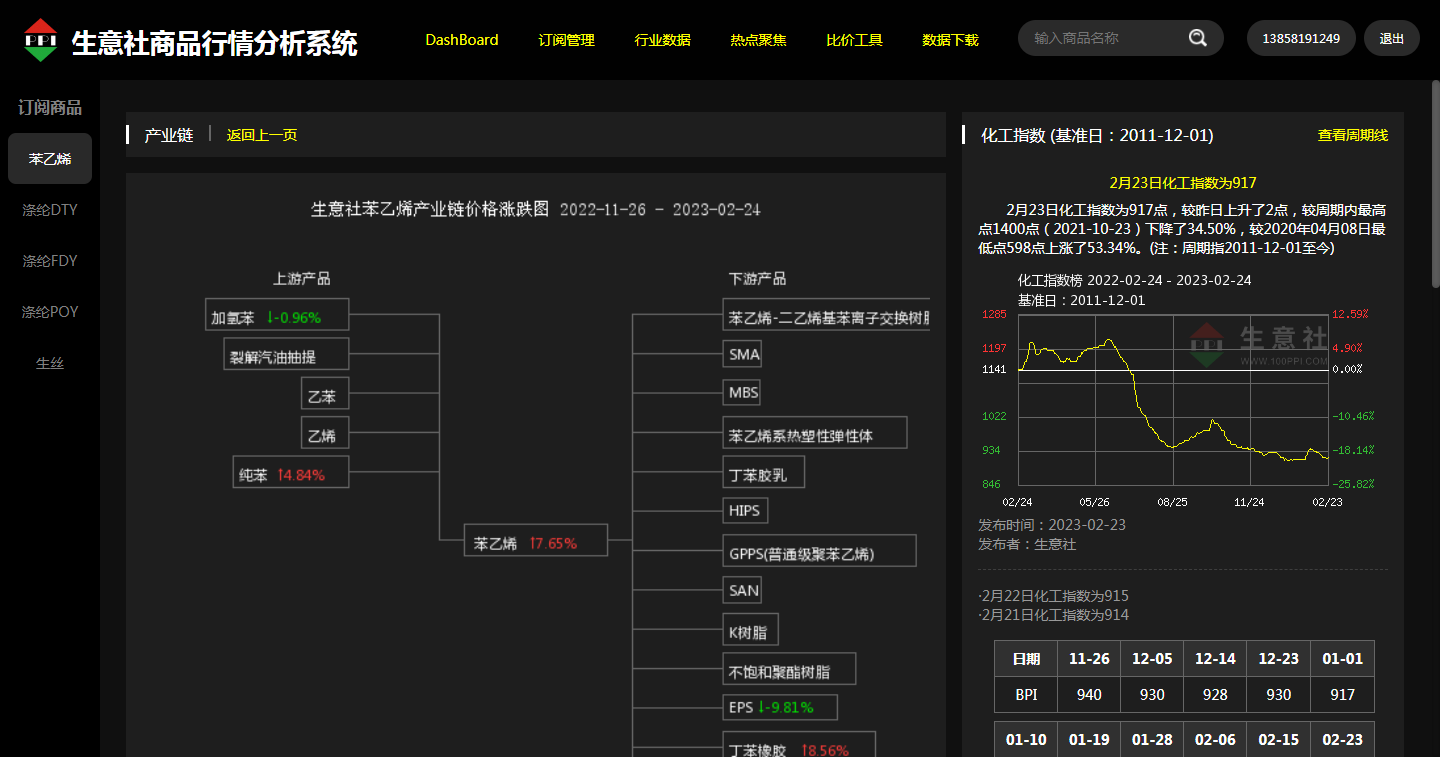
Task: Open the DashBoard menu item
Action: (462, 40)
